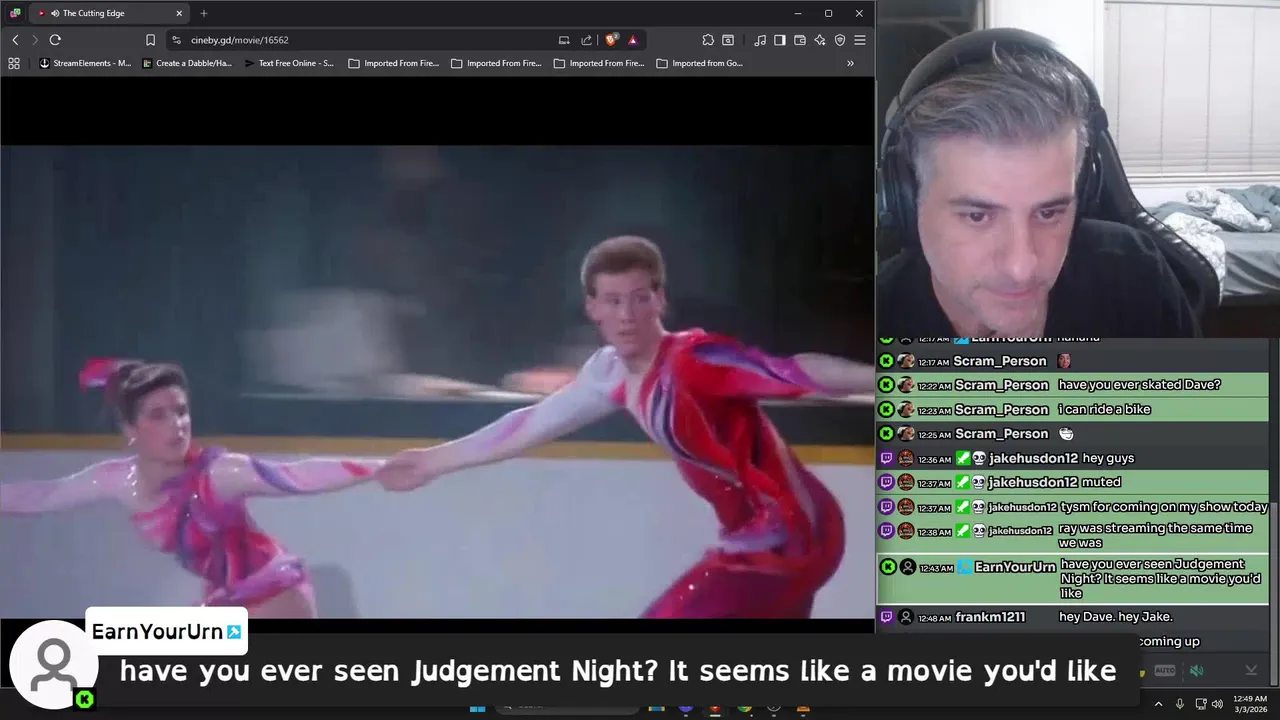Click the Kick platform icon on EarnYourUrn row
Image resolution: width=1280 pixels, height=720 pixels.
pos(888,567)
